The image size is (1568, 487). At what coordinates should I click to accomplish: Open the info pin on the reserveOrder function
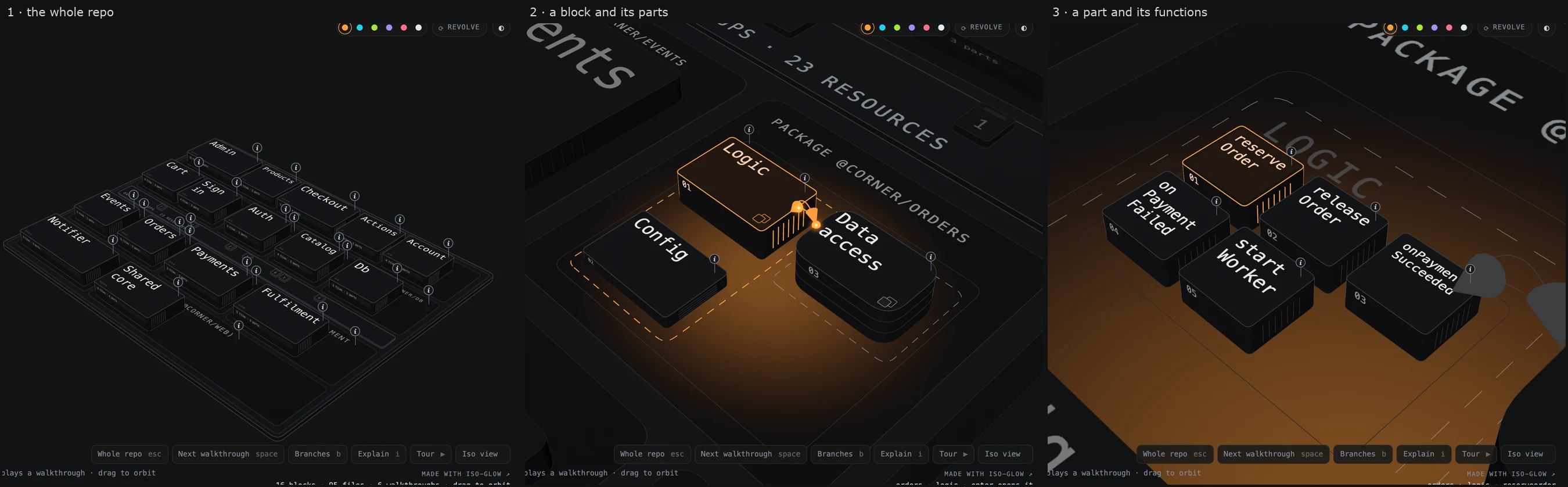click(1292, 152)
